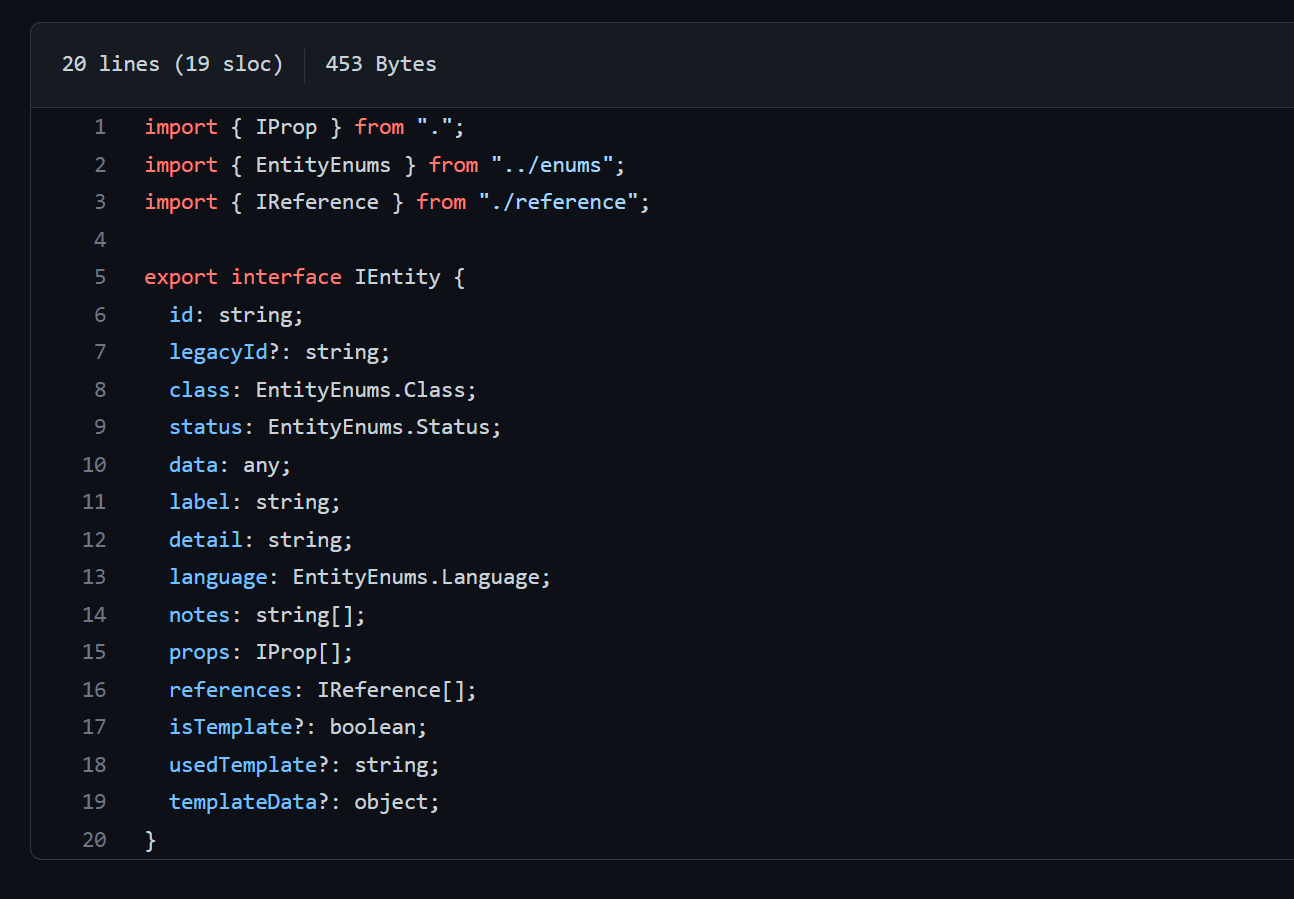Click the 'object' type keyword
The image size is (1294, 899).
[391, 802]
